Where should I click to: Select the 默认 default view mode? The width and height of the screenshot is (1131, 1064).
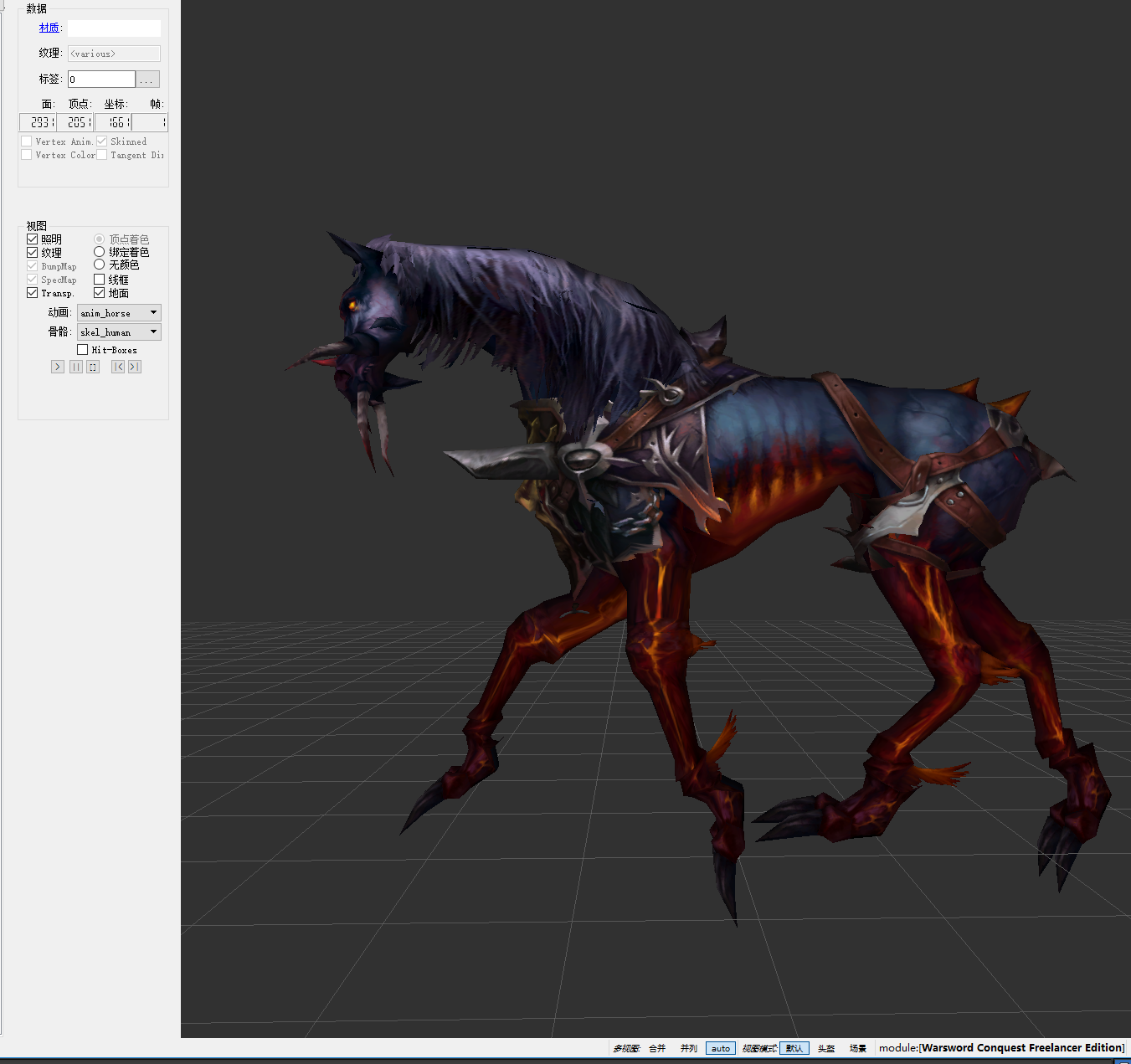[x=794, y=1048]
